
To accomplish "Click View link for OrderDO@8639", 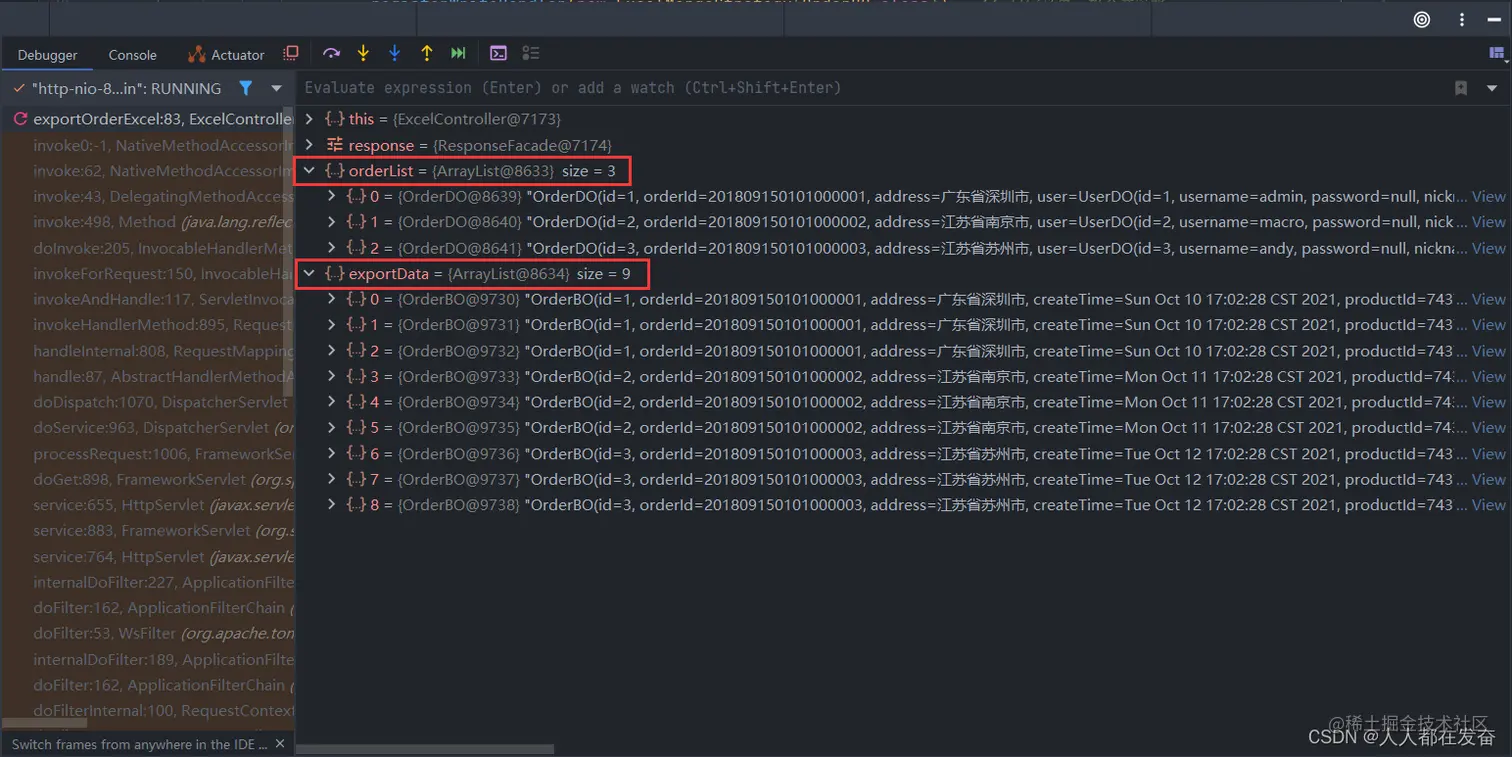I will pos(1488,197).
